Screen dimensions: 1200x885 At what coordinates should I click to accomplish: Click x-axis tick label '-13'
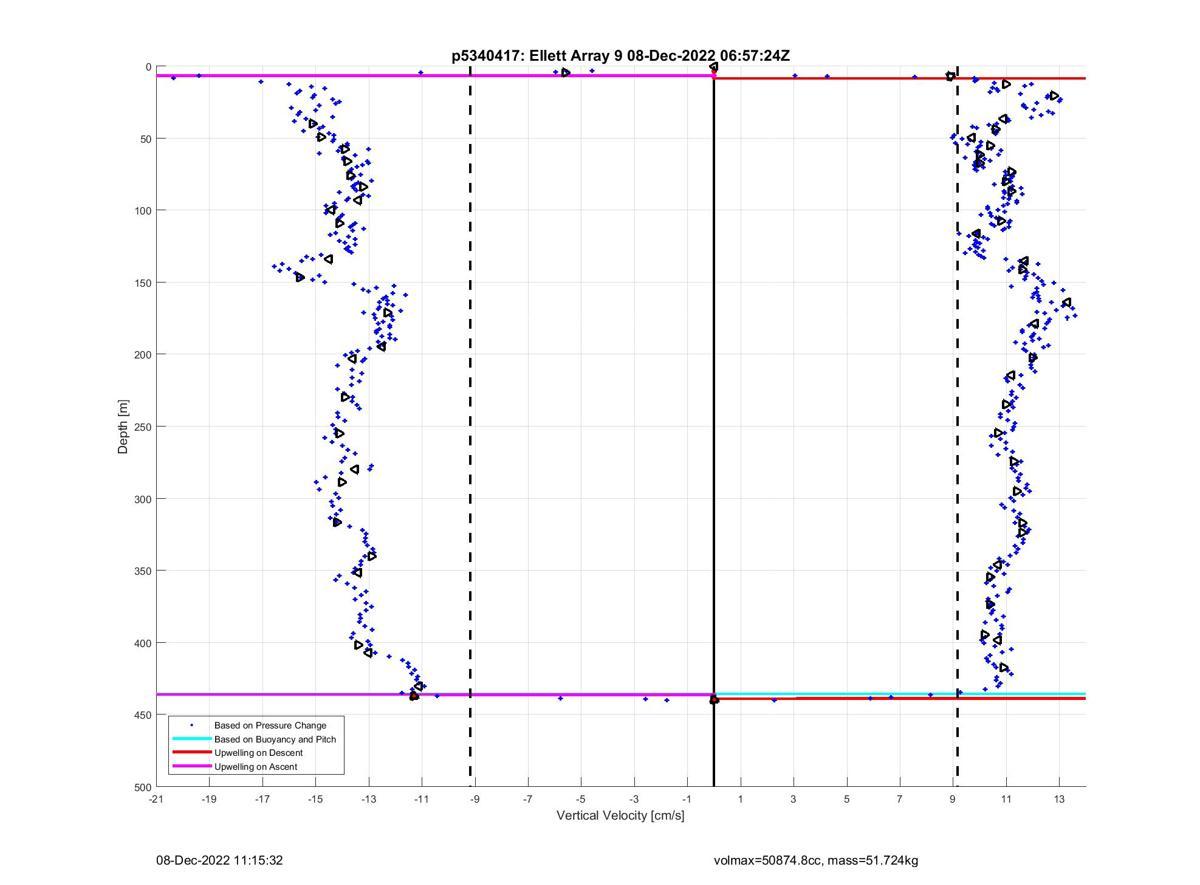pyautogui.click(x=368, y=799)
